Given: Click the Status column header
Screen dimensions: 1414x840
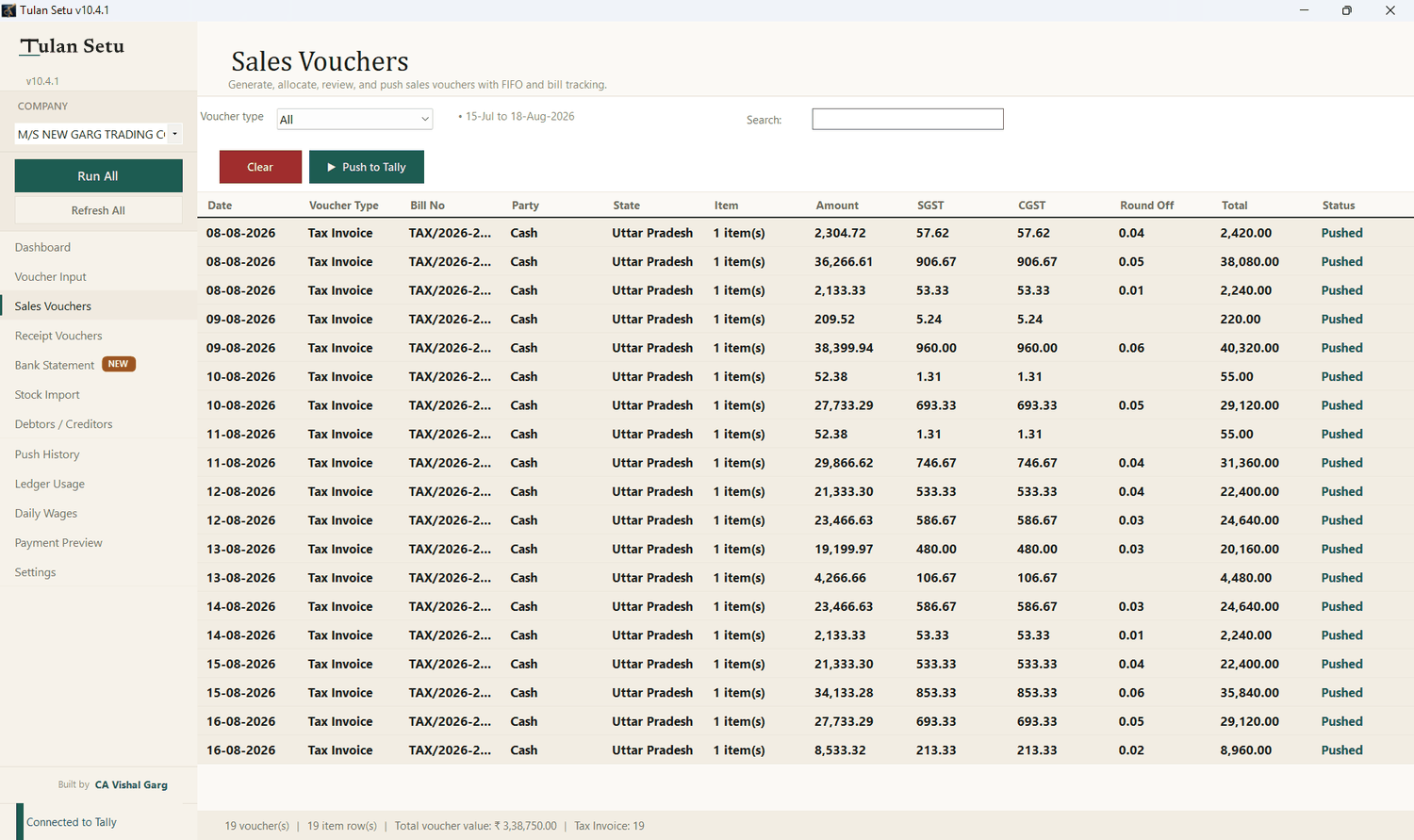Looking at the screenshot, I should pos(1339,206).
